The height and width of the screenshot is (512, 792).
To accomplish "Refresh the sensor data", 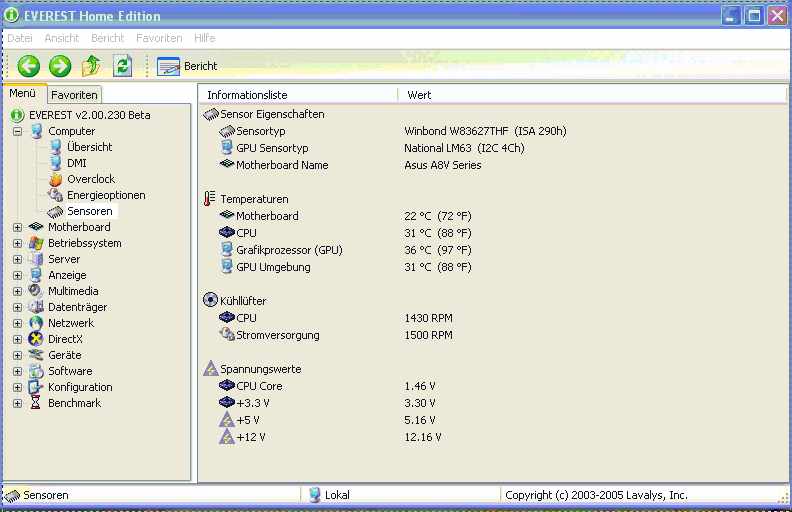I will tap(122, 66).
